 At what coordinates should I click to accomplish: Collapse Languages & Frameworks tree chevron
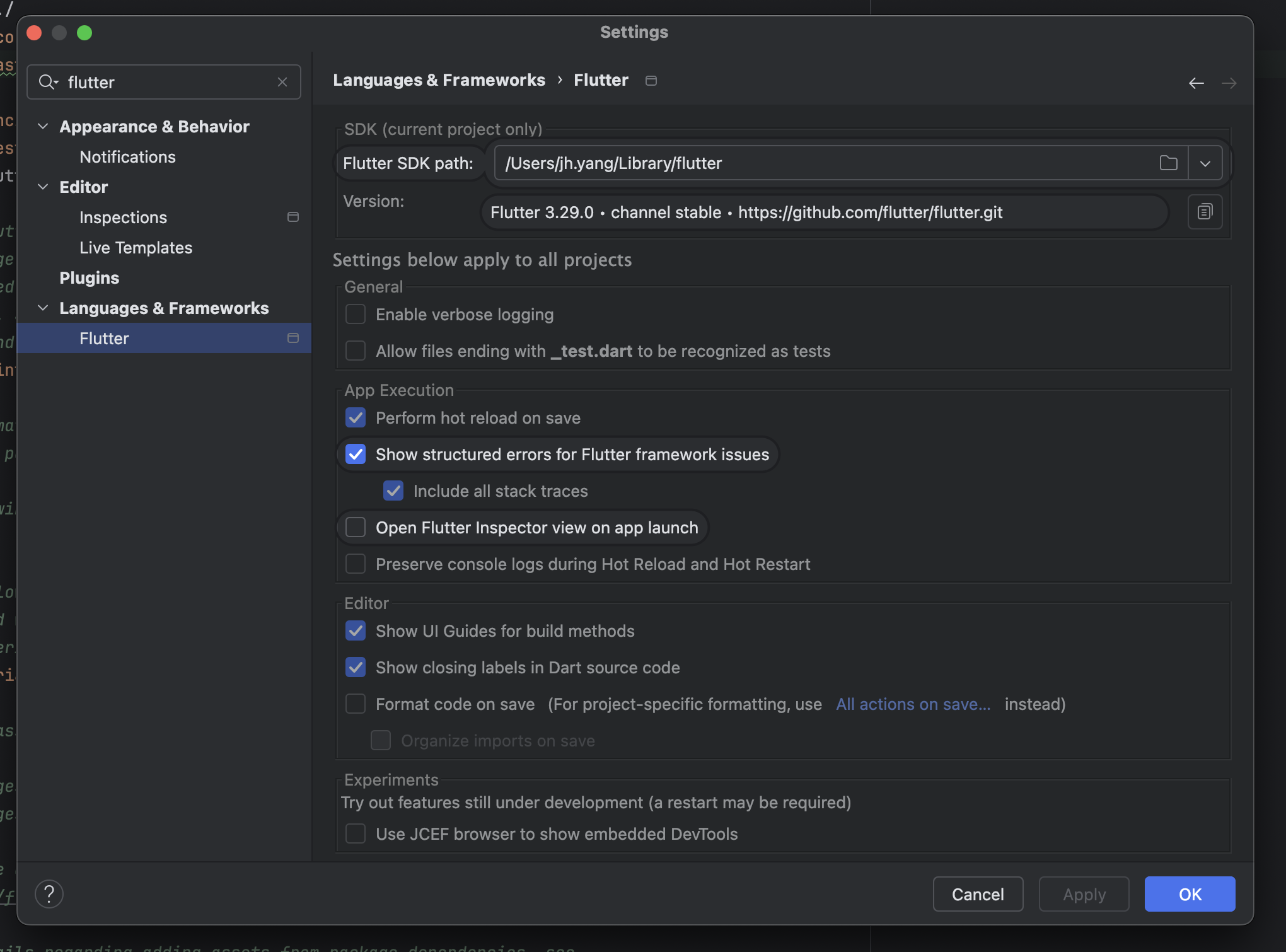pyautogui.click(x=43, y=308)
